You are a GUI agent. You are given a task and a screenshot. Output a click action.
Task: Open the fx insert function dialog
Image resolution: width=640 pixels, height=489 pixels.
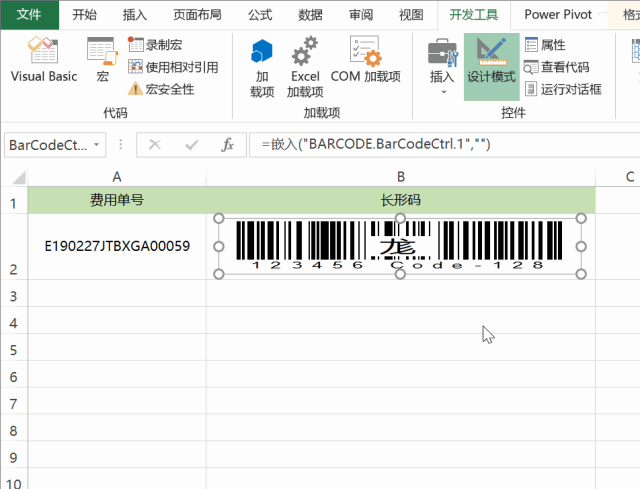click(227, 144)
